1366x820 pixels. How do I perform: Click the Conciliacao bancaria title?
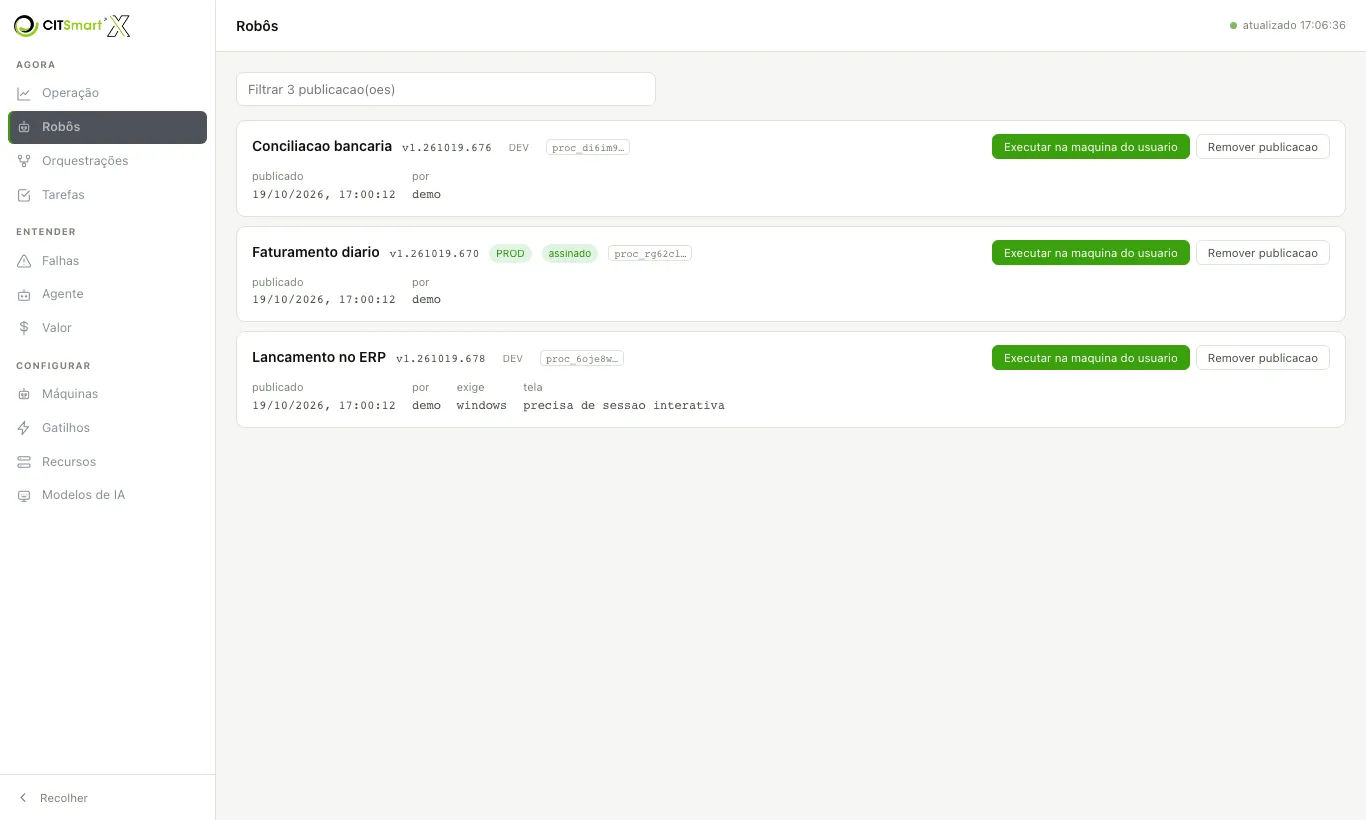pos(322,146)
